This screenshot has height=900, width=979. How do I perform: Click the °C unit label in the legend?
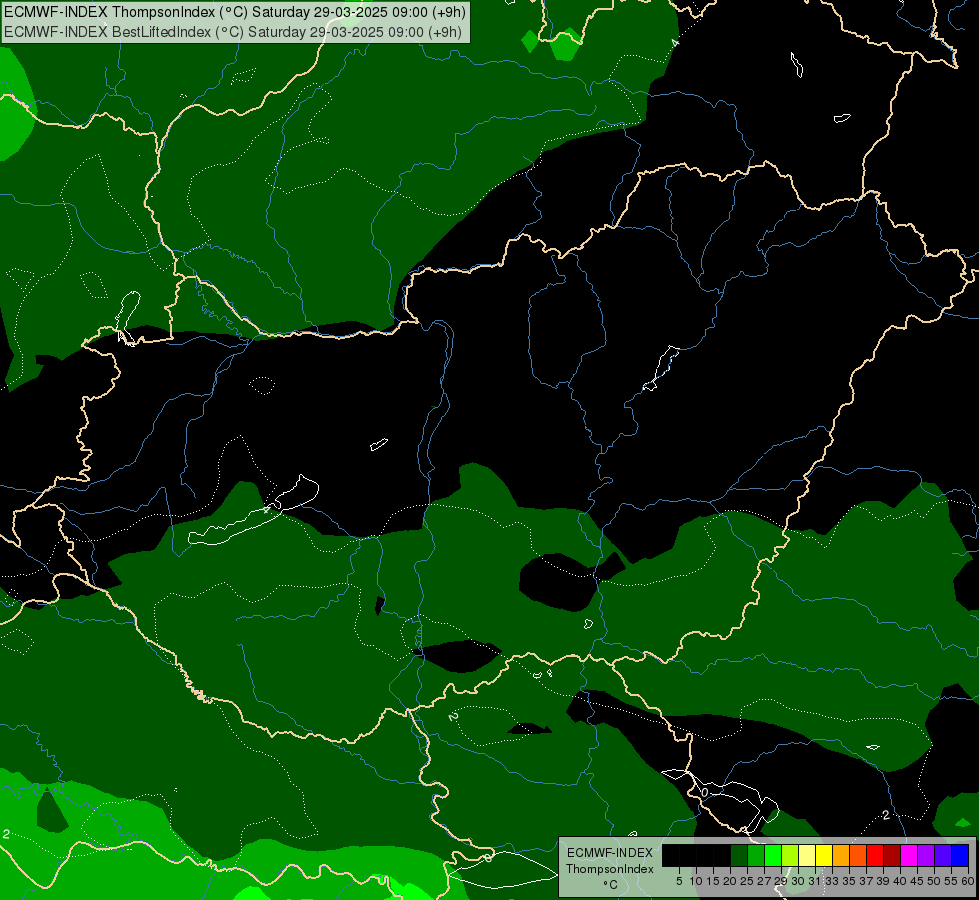pos(611,884)
